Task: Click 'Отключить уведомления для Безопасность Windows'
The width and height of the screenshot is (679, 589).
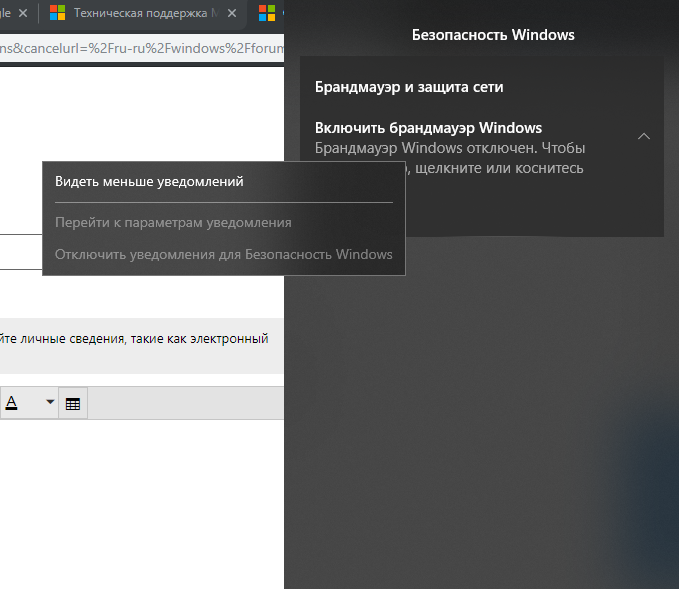Action: pos(223,254)
